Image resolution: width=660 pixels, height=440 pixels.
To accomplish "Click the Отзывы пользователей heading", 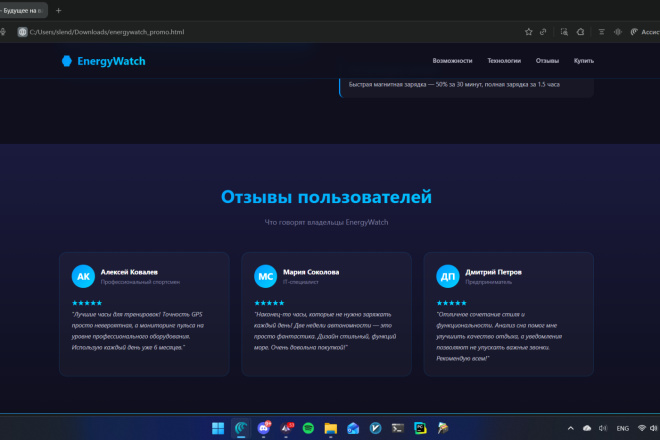I will click(326, 197).
